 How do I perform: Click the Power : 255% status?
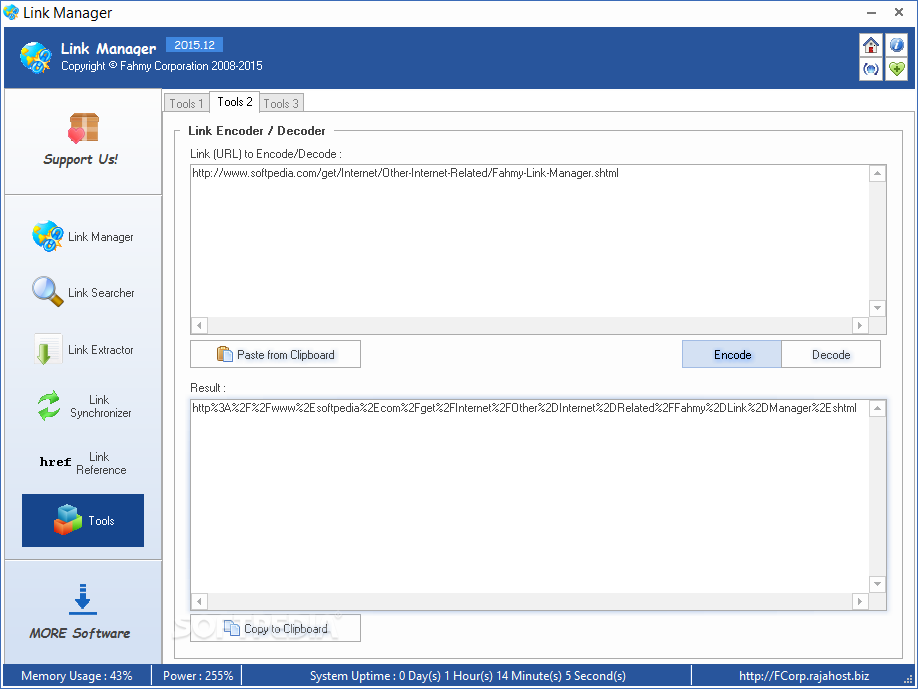tap(198, 676)
